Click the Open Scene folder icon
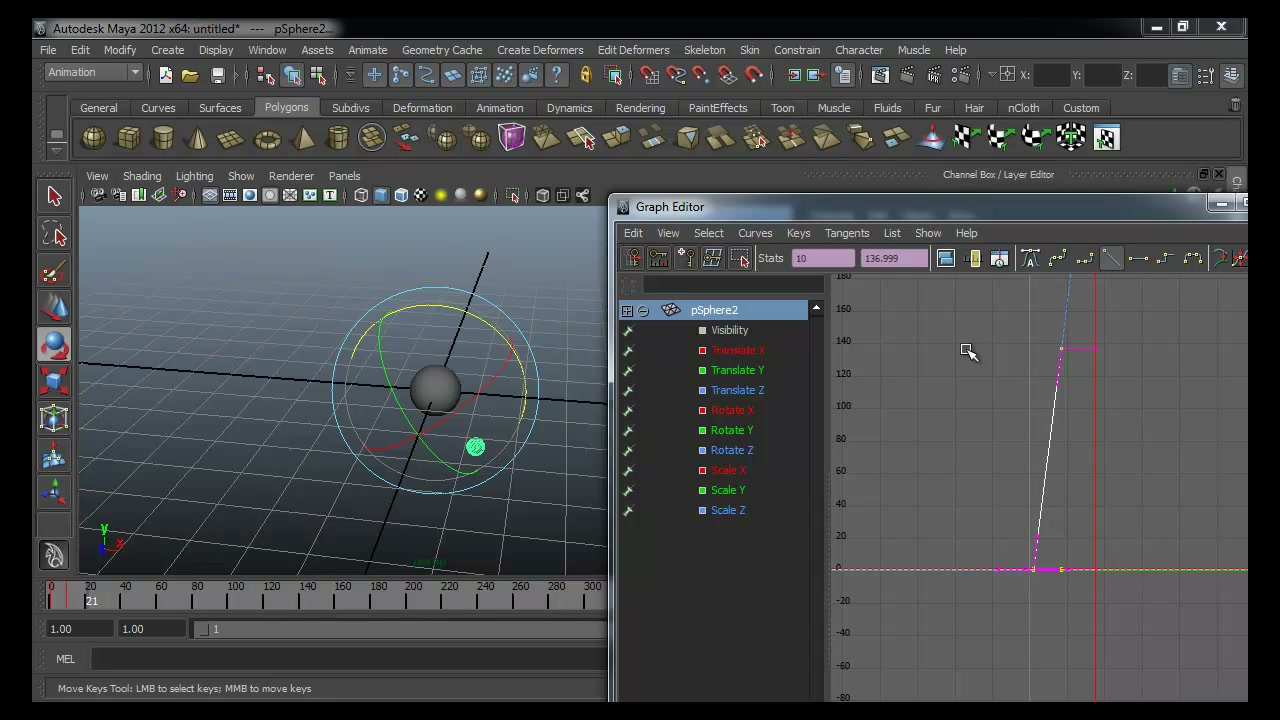Viewport: 1280px width, 720px height. tap(190, 75)
